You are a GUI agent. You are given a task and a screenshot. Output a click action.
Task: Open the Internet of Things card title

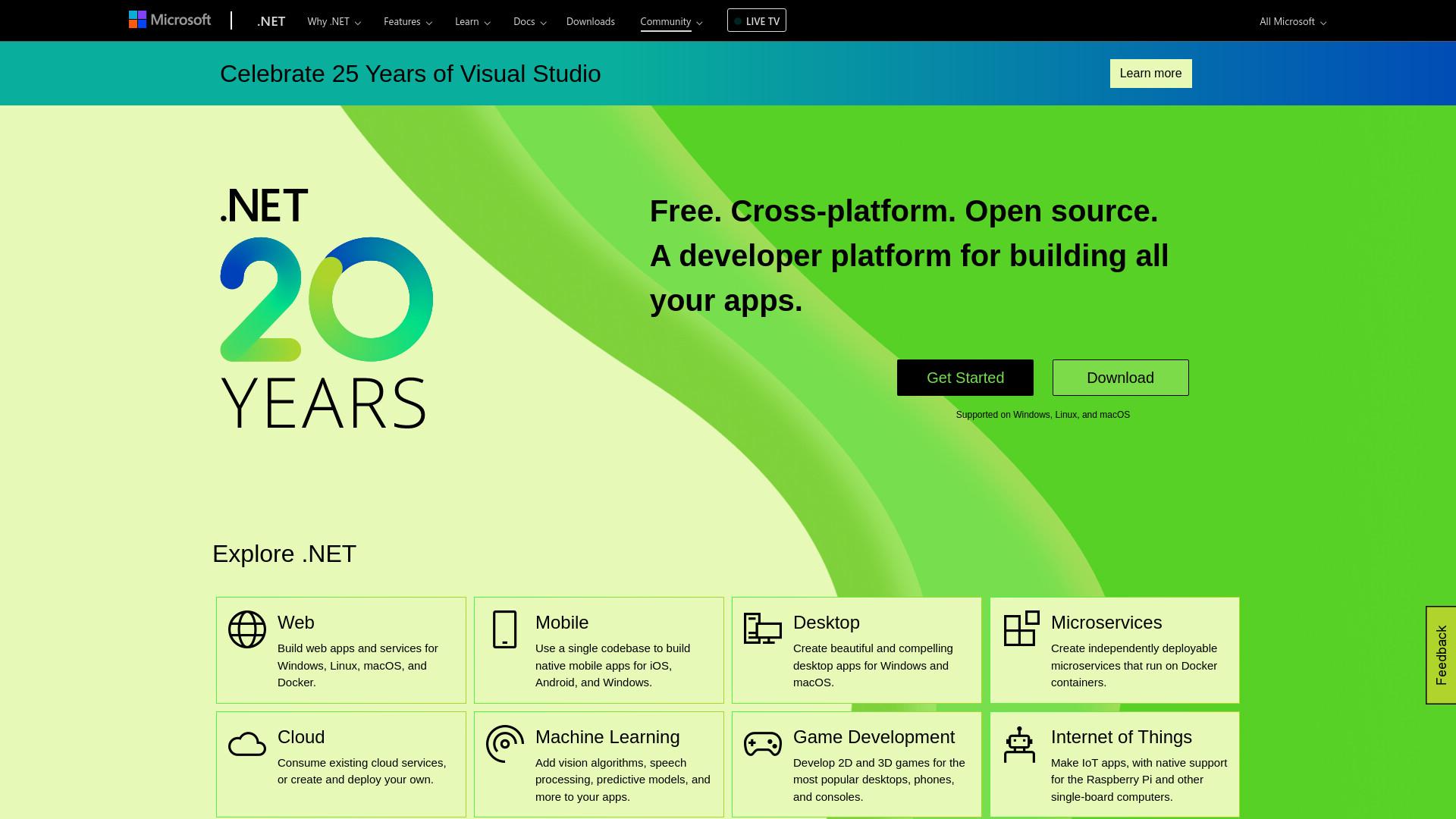click(1122, 737)
